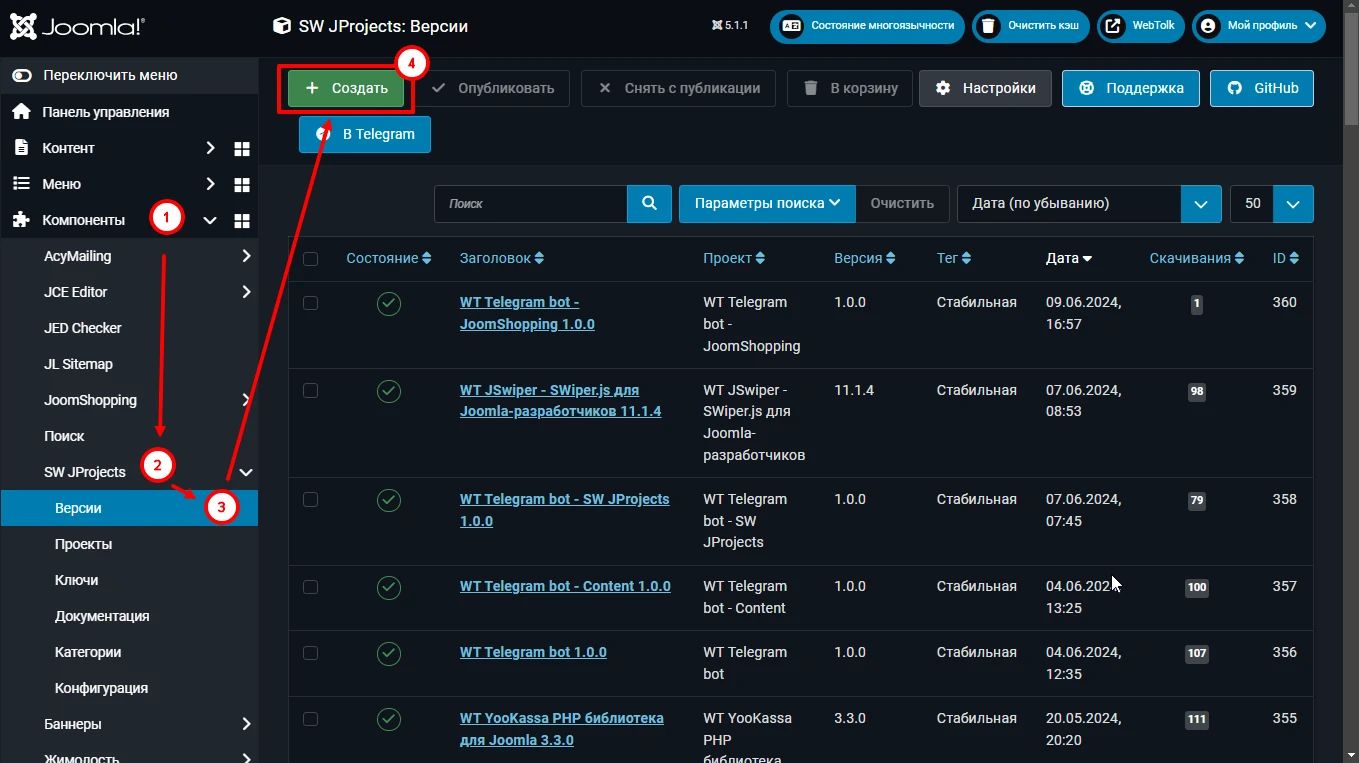The width and height of the screenshot is (1359, 763).
Task: Open the Мой профиль dropdown
Action: point(1259,26)
